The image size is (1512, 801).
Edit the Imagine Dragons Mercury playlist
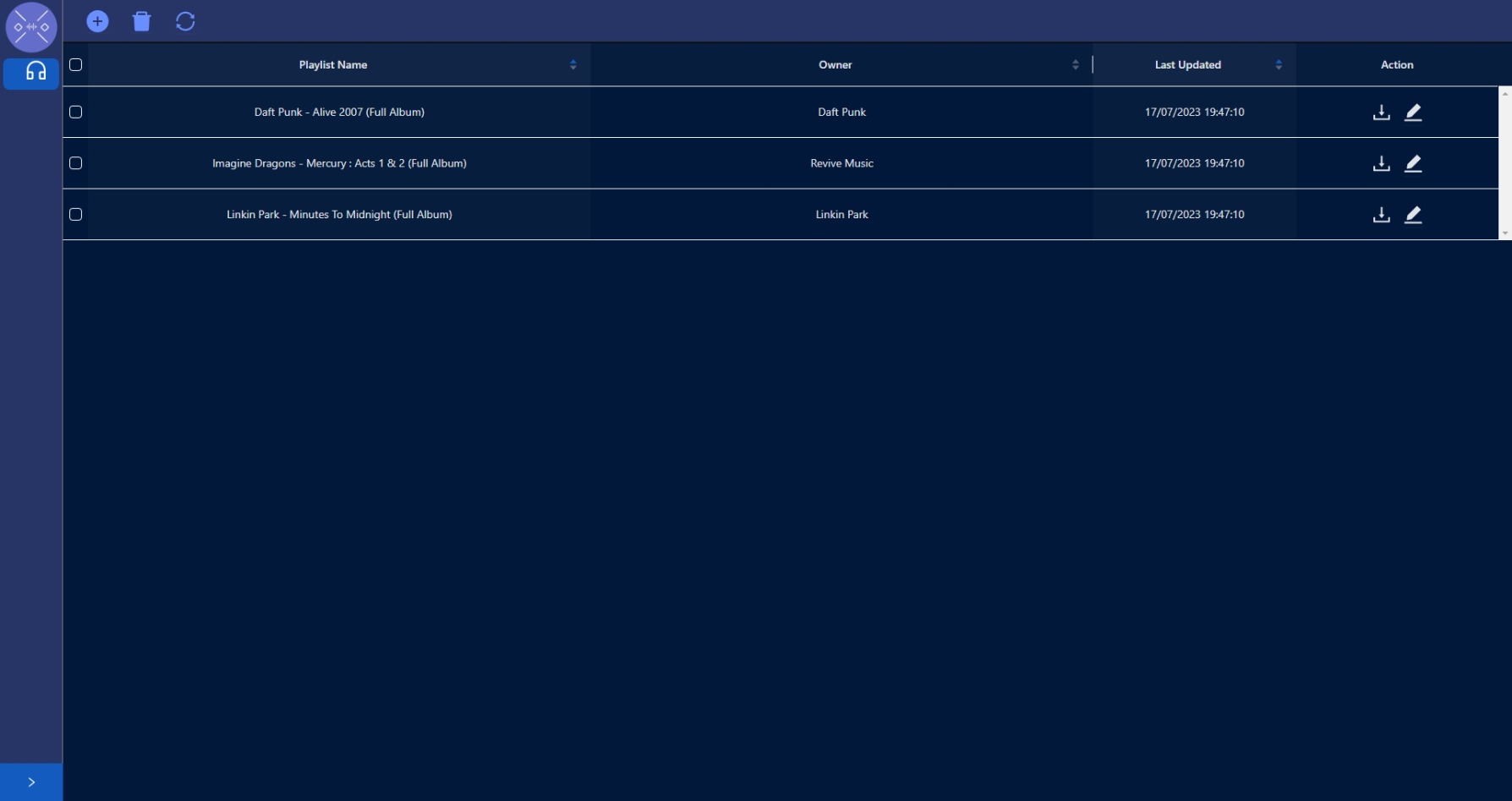tap(1413, 163)
